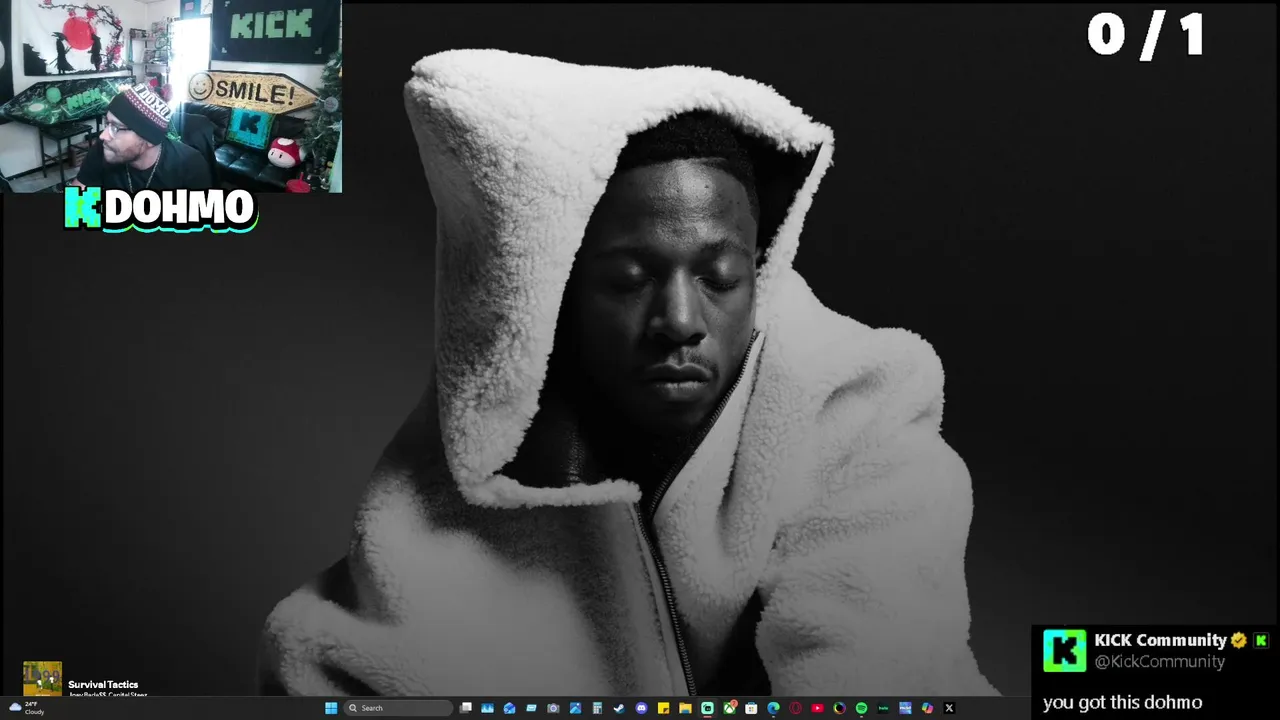Click the "Survival Tactics" song title

pos(103,685)
